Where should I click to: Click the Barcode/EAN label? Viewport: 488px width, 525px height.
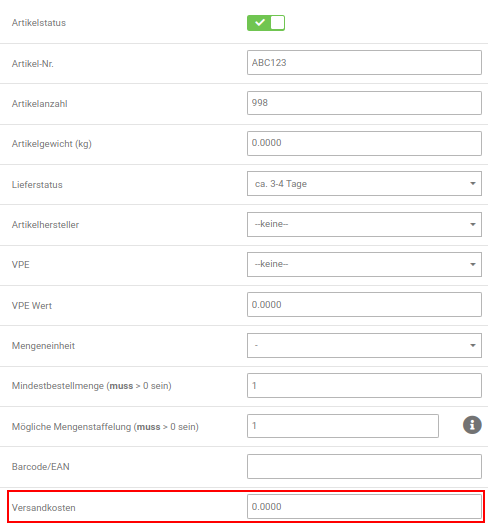pyautogui.click(x=41, y=467)
